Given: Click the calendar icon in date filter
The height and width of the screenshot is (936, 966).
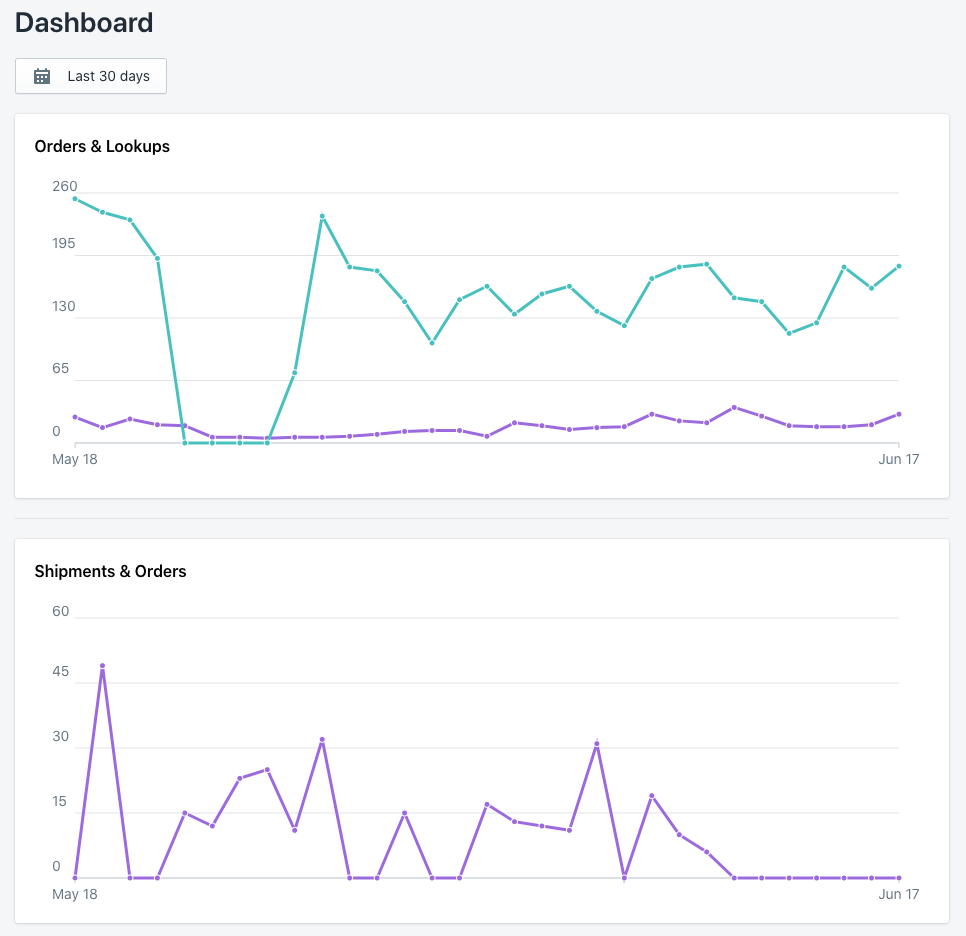Looking at the screenshot, I should (x=42, y=76).
